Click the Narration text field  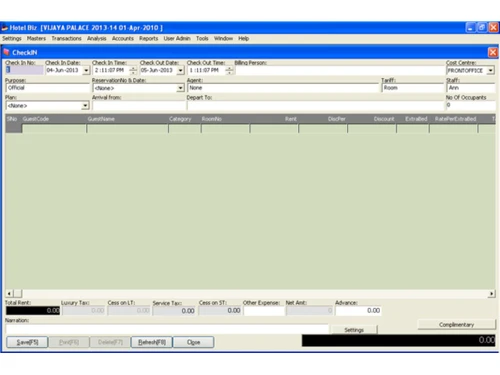(x=167, y=329)
